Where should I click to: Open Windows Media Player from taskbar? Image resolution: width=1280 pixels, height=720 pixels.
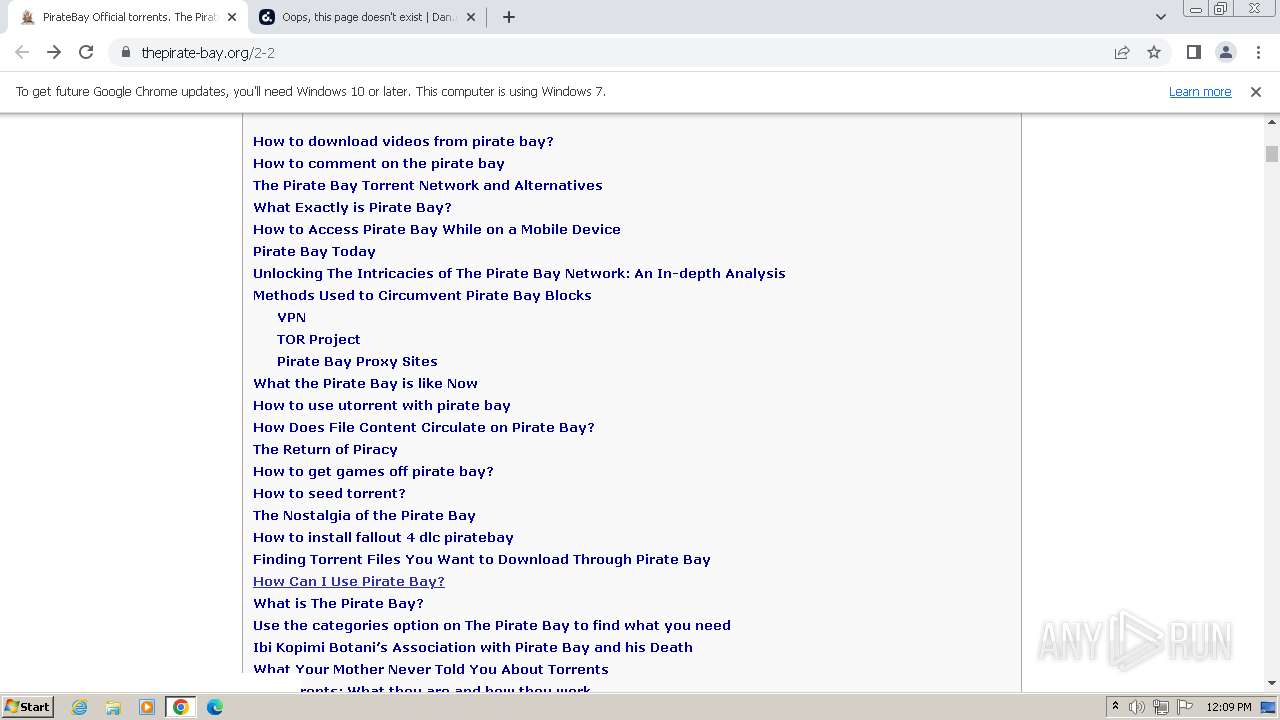(x=147, y=707)
